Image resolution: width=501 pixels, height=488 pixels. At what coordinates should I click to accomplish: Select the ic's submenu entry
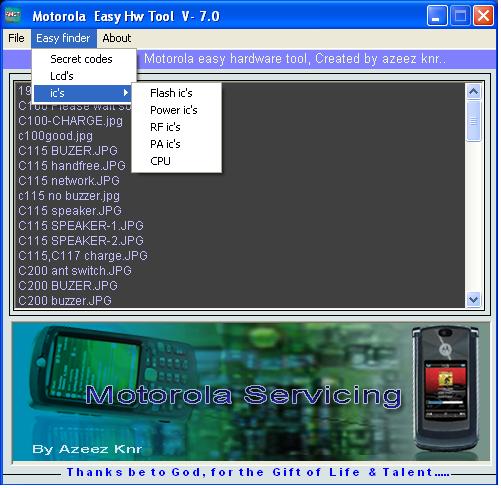click(83, 93)
